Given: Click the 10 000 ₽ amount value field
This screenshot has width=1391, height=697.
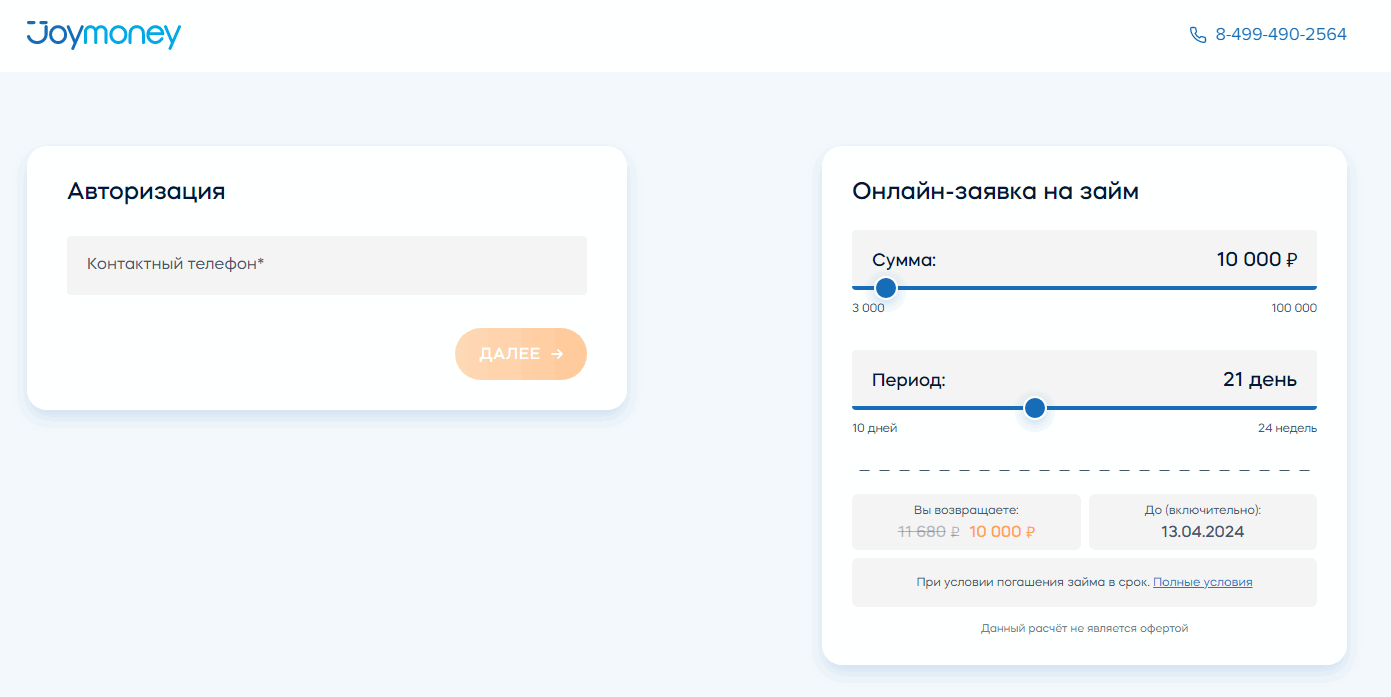Looking at the screenshot, I should tap(1257, 260).
